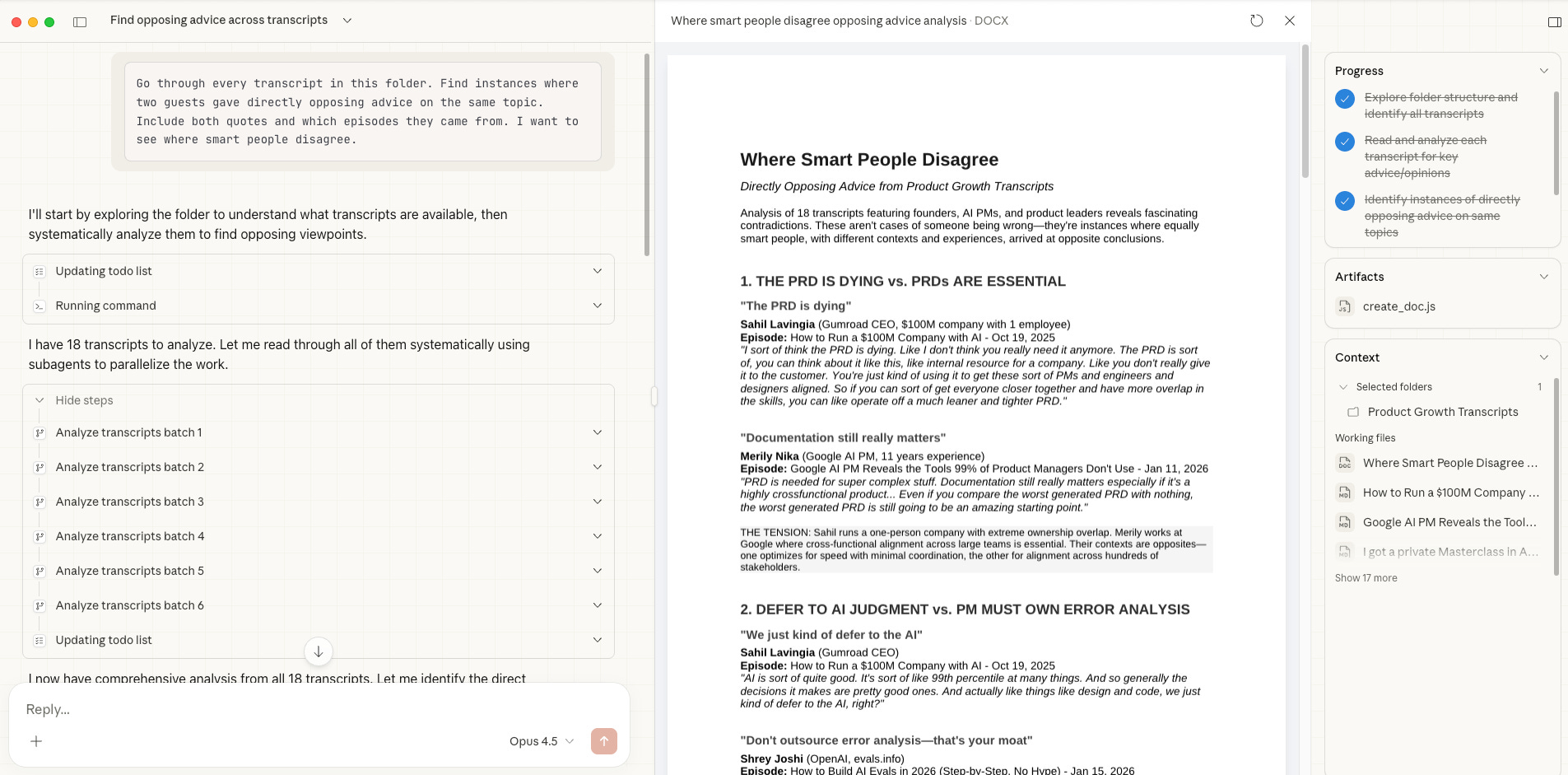Click the divider handle between chat and preview
The width and height of the screenshot is (1568, 775).
click(654, 396)
